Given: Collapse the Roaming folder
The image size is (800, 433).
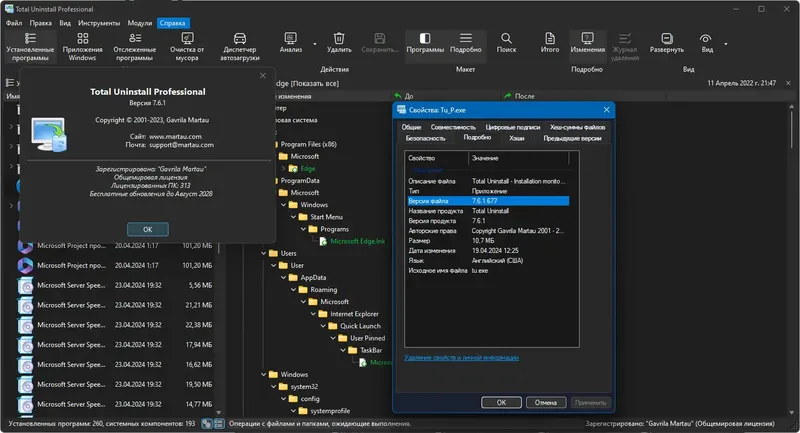Looking at the screenshot, I should [294, 290].
